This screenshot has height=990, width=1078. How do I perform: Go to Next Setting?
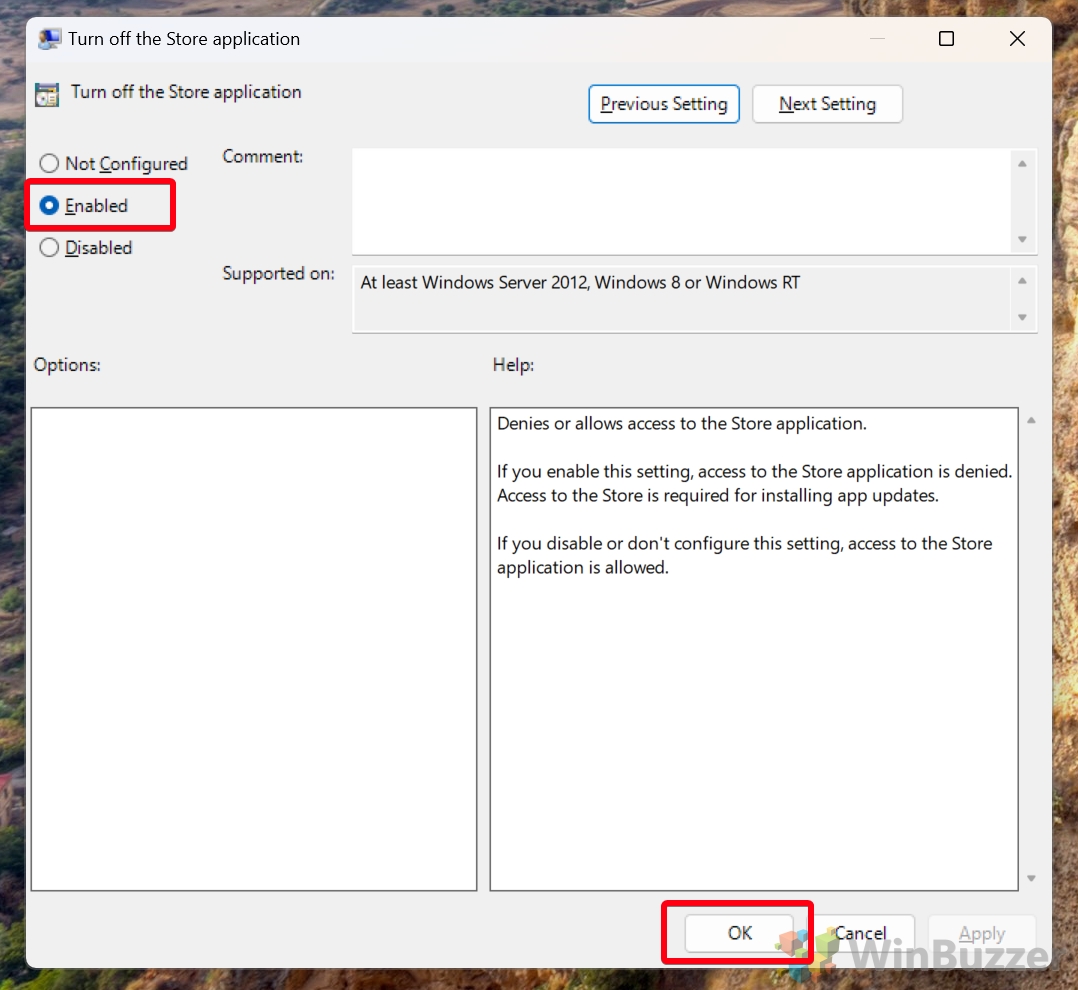click(x=827, y=104)
